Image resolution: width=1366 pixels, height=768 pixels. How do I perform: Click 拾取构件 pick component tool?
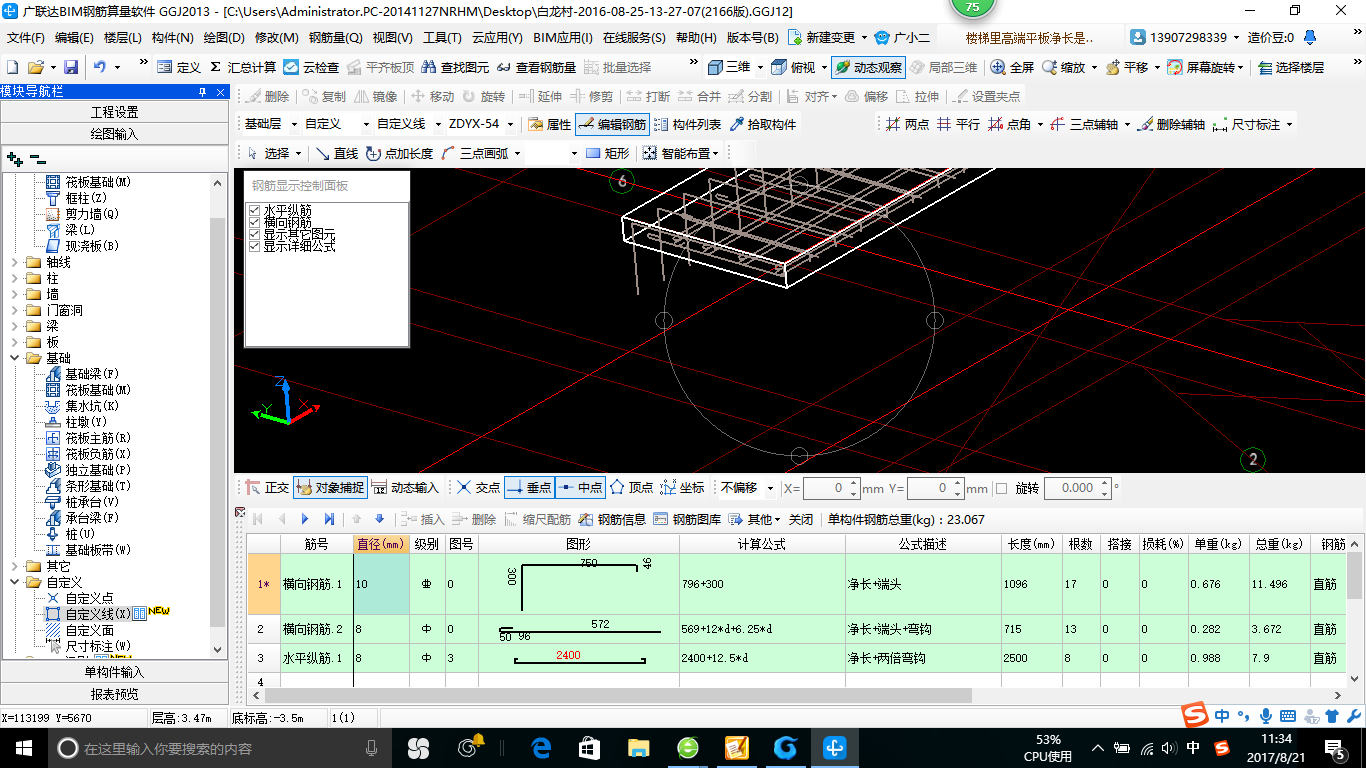tap(763, 125)
